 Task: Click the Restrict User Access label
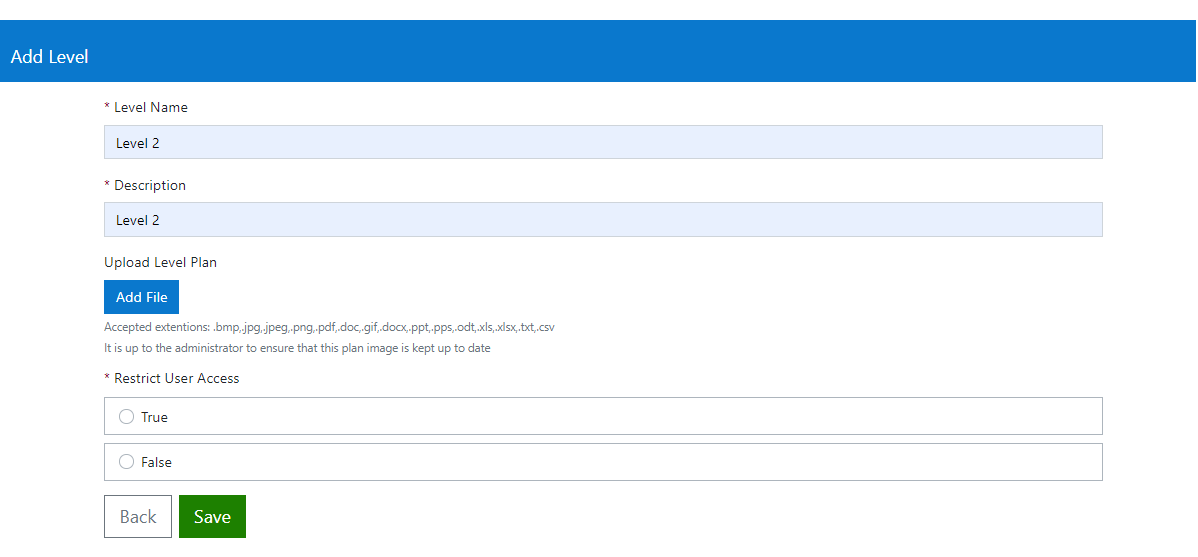coord(177,378)
